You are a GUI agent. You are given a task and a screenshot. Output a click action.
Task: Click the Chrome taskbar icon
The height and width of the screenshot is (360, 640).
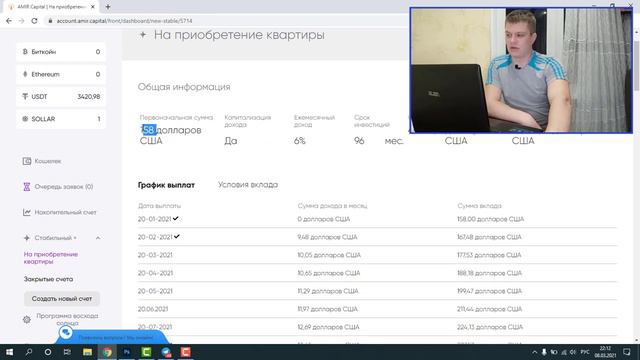pos(107,352)
